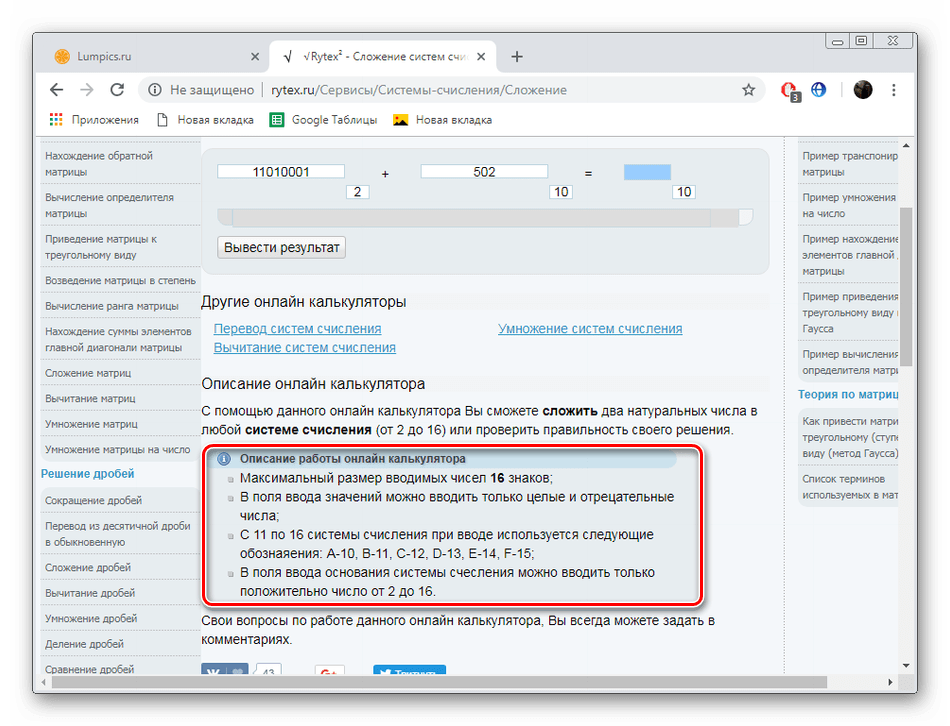Viewport: 950px width, 726px height.
Task: Open the blue globe extension icon
Action: click(819, 90)
